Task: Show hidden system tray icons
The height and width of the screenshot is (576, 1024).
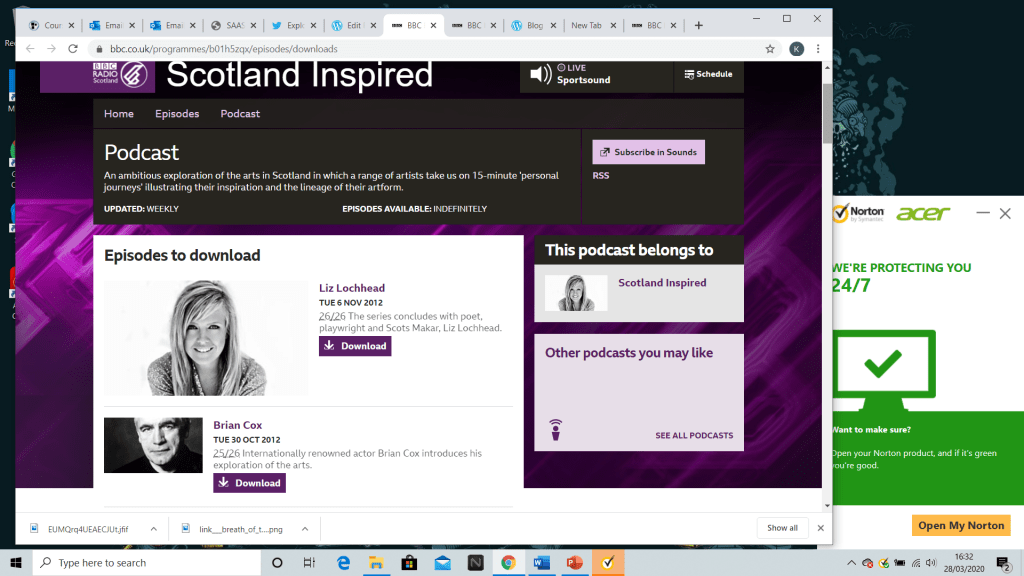Action: coord(850,562)
